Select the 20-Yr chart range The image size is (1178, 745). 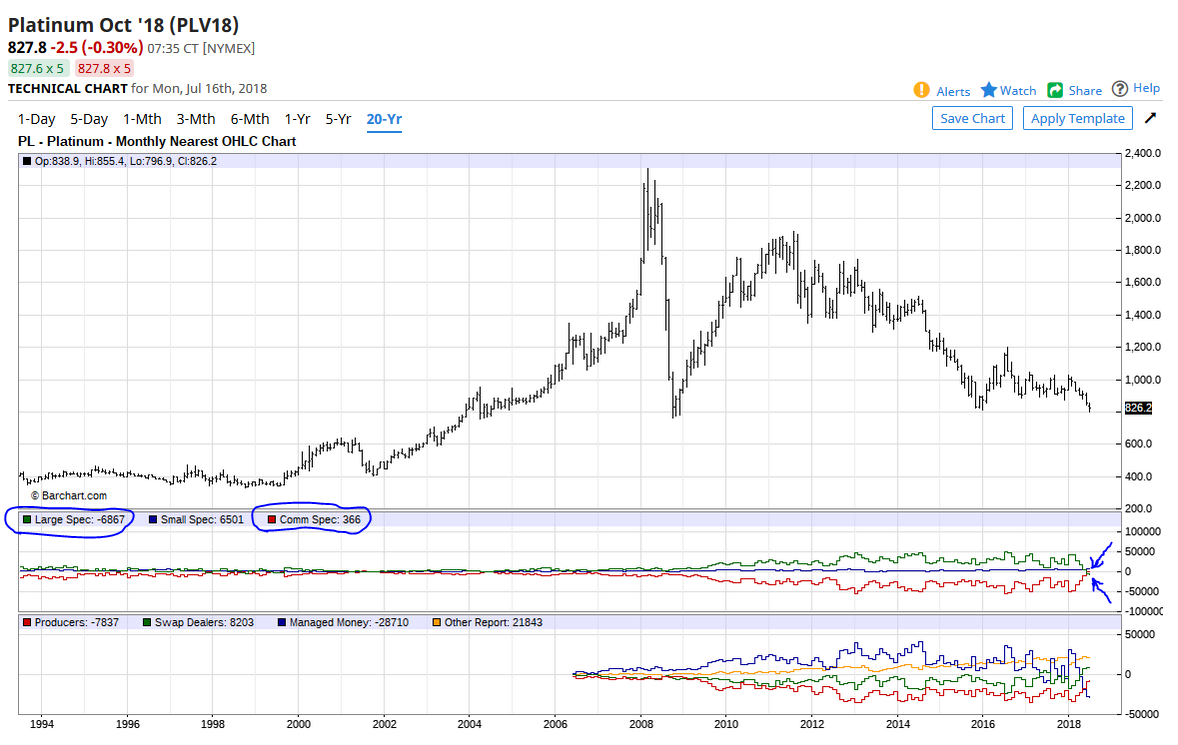[384, 119]
